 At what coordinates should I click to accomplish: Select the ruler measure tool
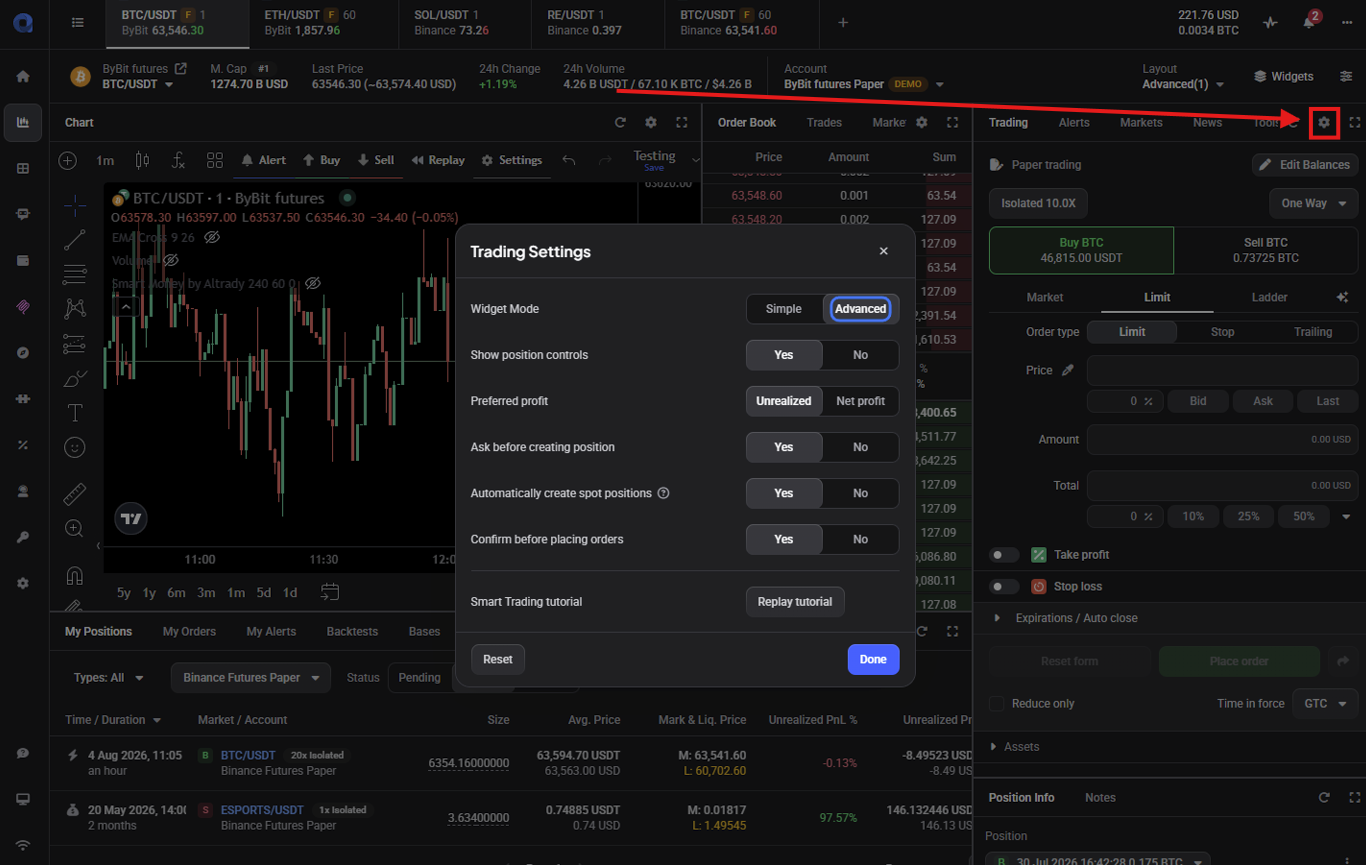pyautogui.click(x=75, y=494)
